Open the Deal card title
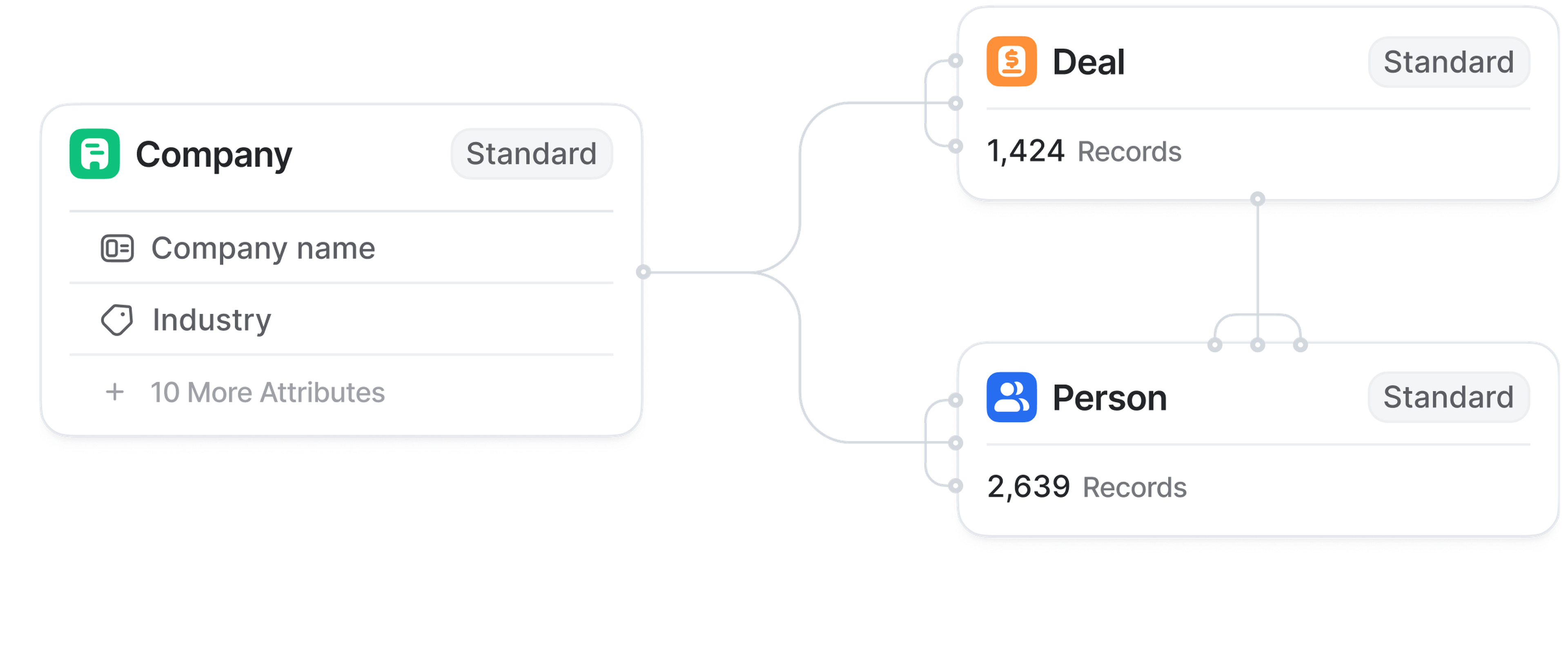This screenshot has height=646, width=1568. [1088, 62]
